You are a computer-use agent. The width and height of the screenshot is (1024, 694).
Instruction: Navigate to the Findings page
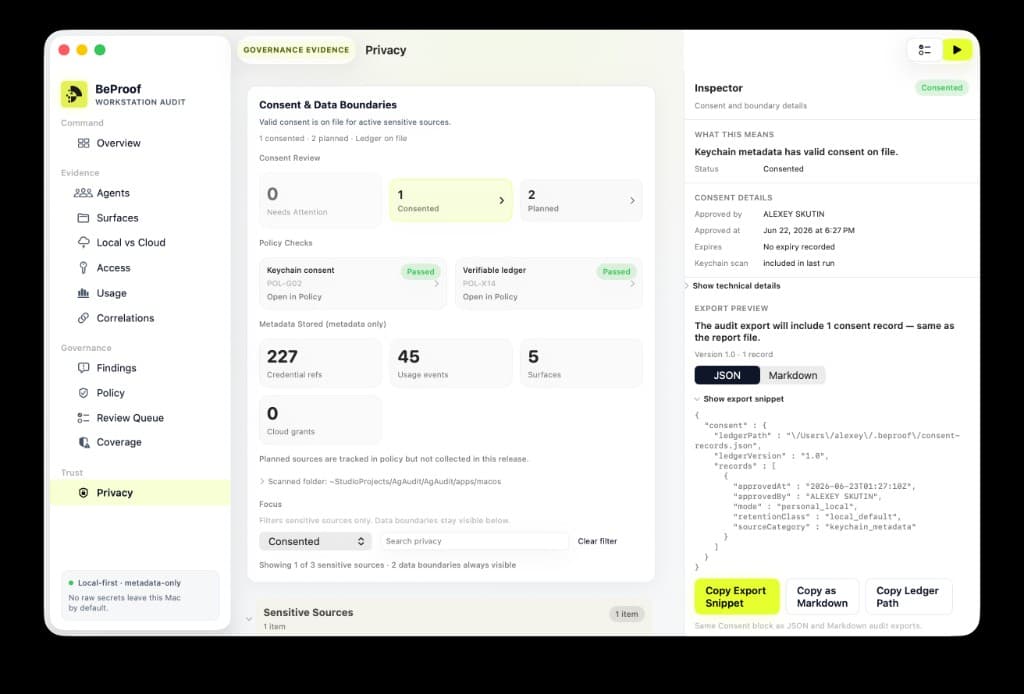point(140,368)
